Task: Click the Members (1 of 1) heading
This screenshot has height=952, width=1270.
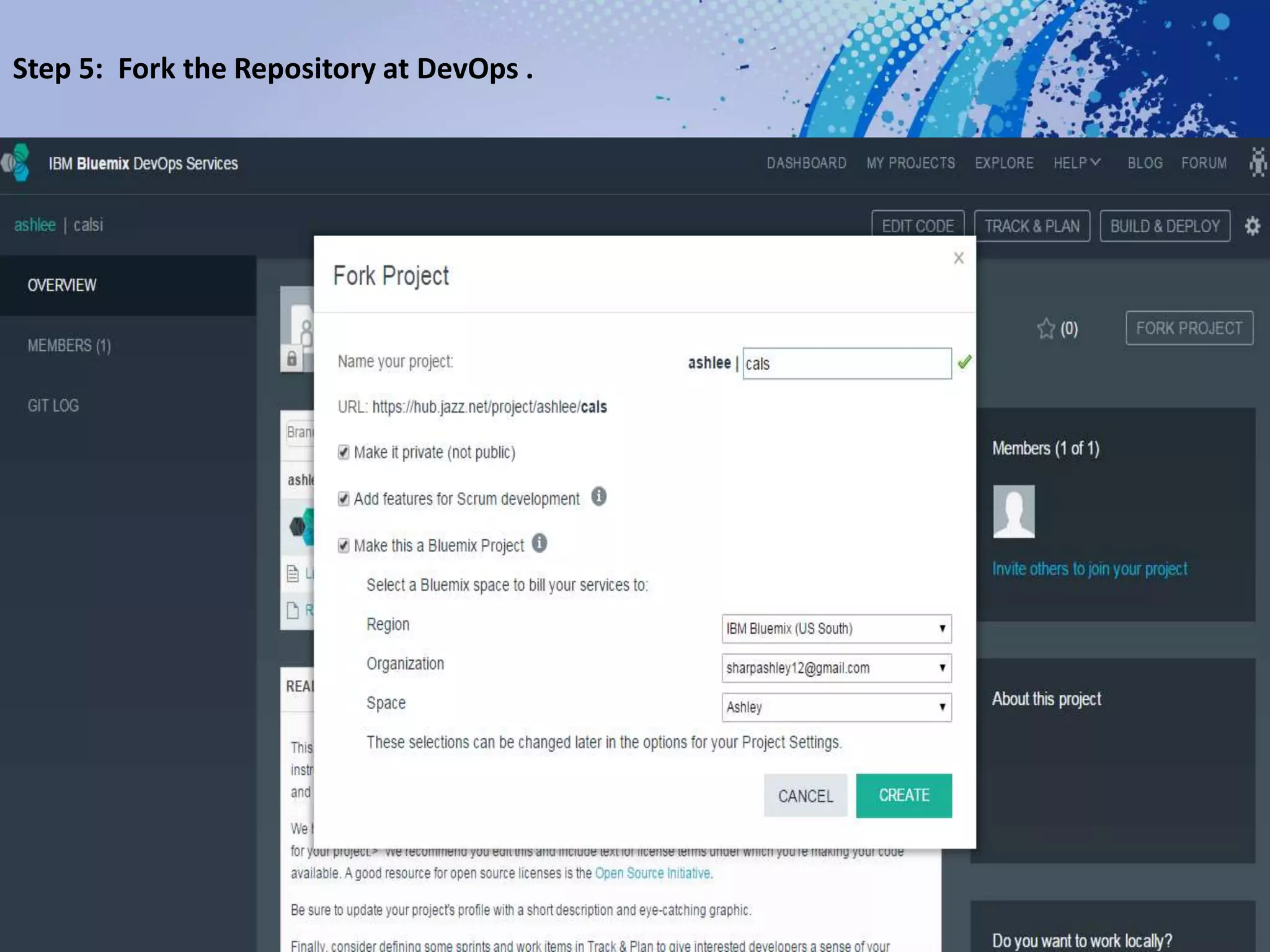Action: 1046,448
